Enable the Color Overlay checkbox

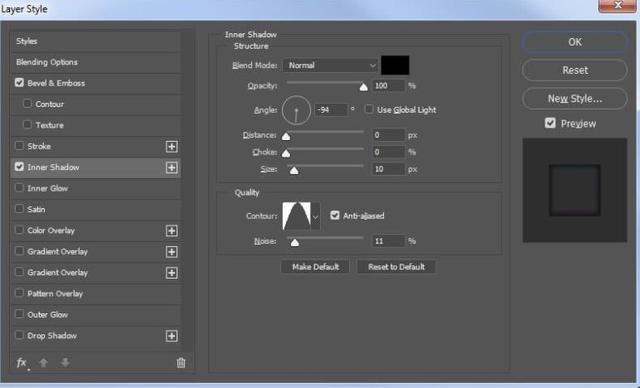19,230
